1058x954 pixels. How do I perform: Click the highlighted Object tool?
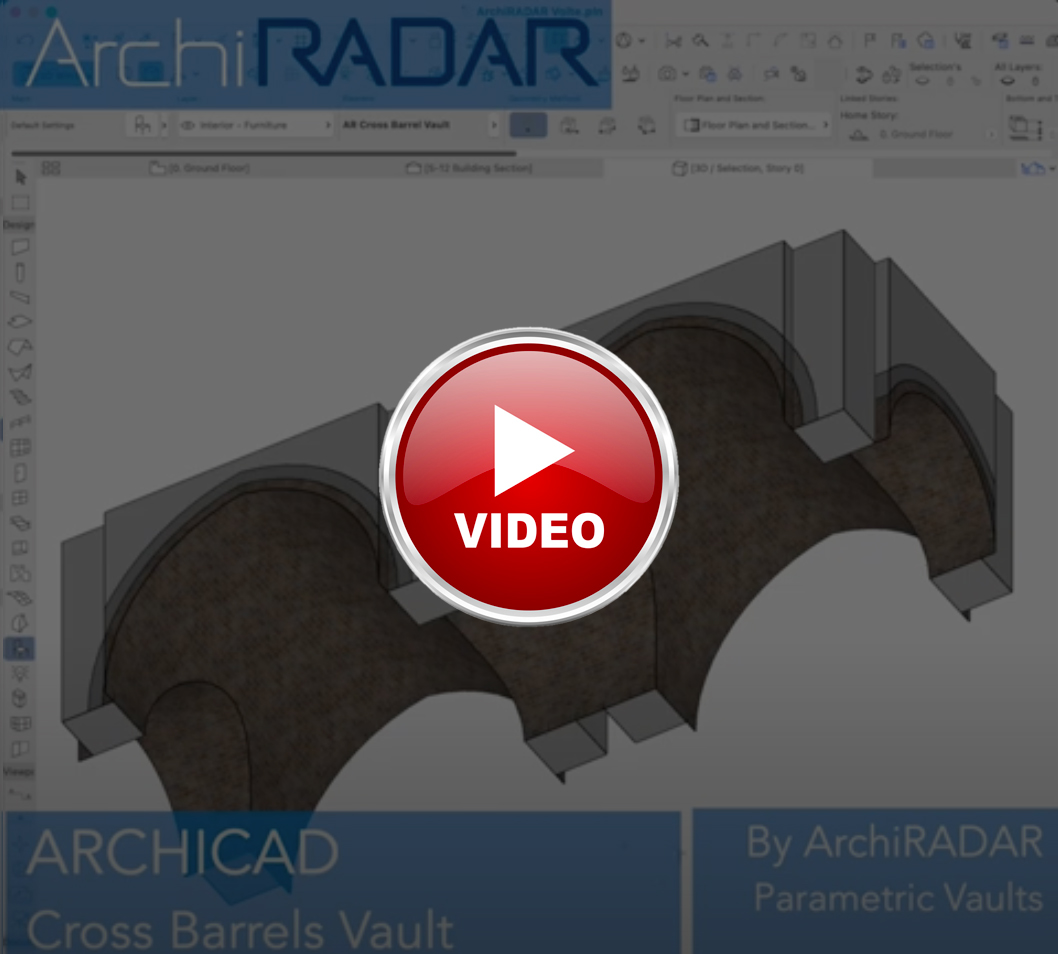click(x=20, y=649)
